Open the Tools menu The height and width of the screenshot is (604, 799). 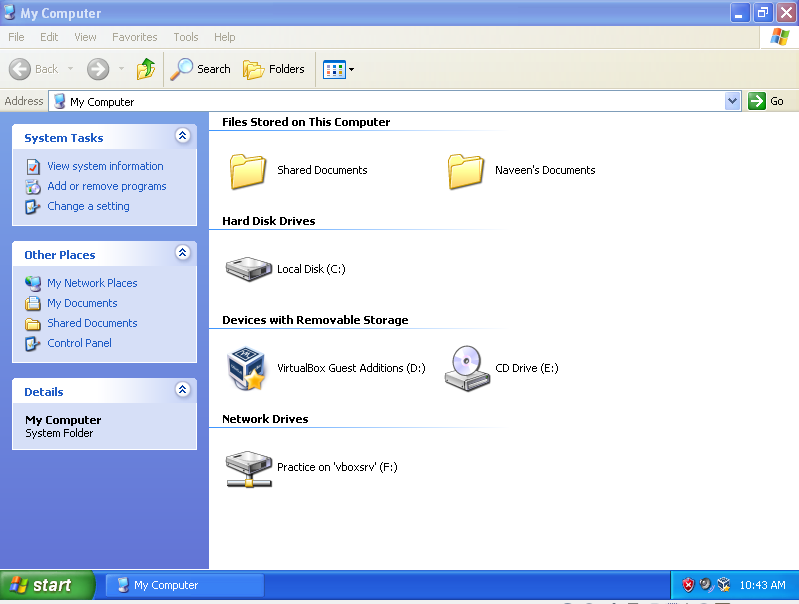coord(185,37)
